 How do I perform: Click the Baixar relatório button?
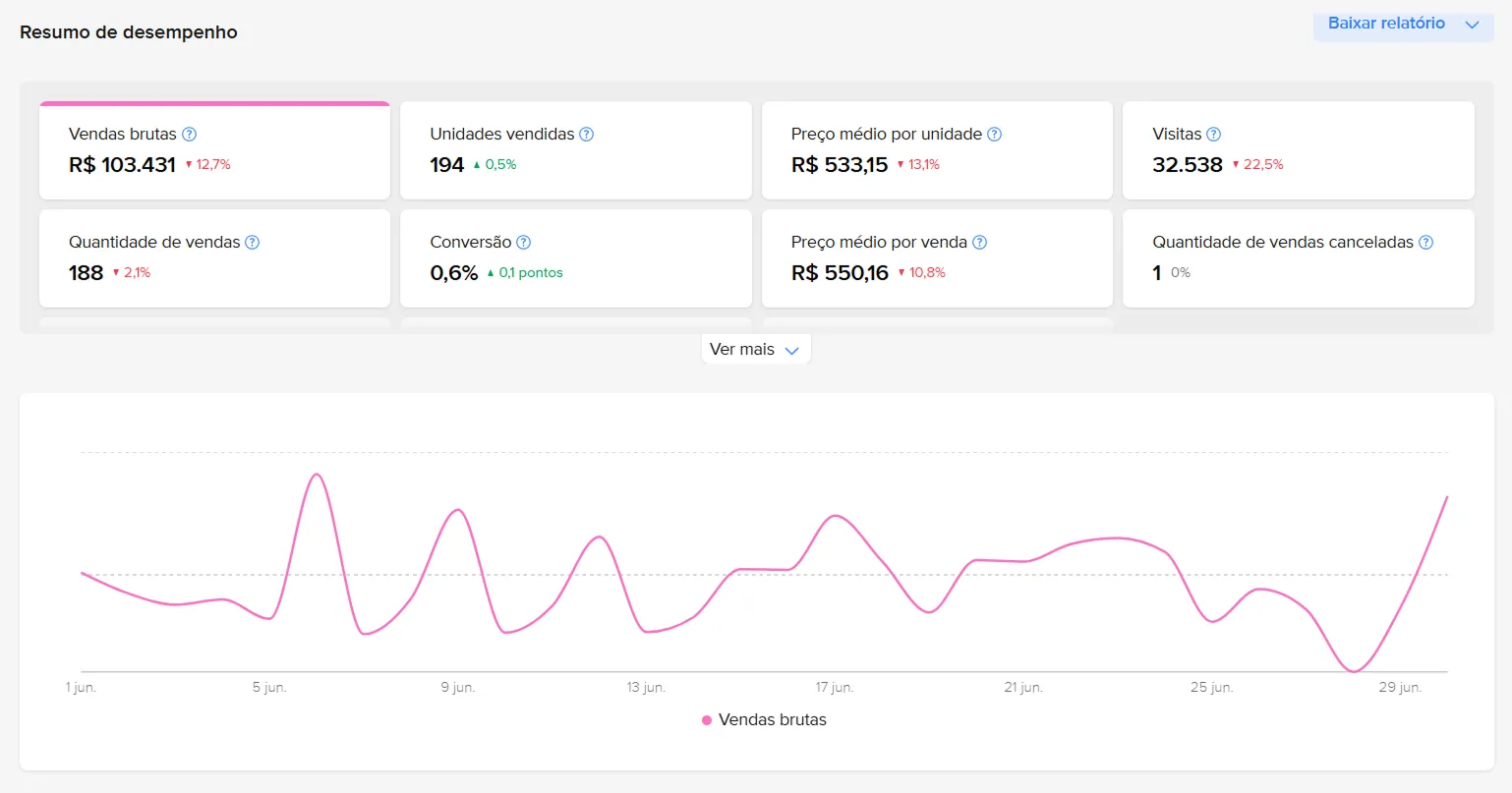coord(1386,24)
